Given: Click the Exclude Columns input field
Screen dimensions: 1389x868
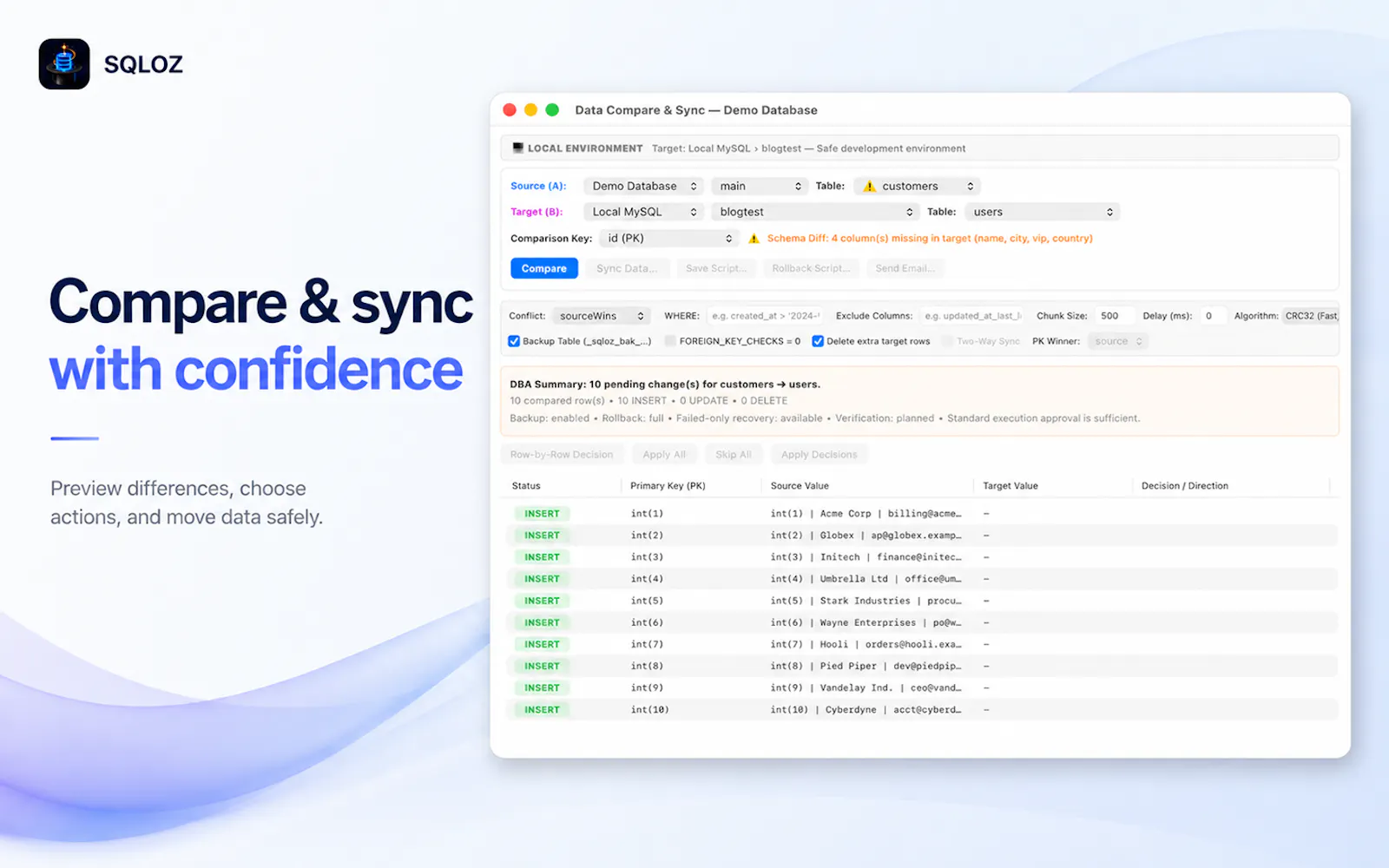Looking at the screenshot, I should click(x=973, y=316).
